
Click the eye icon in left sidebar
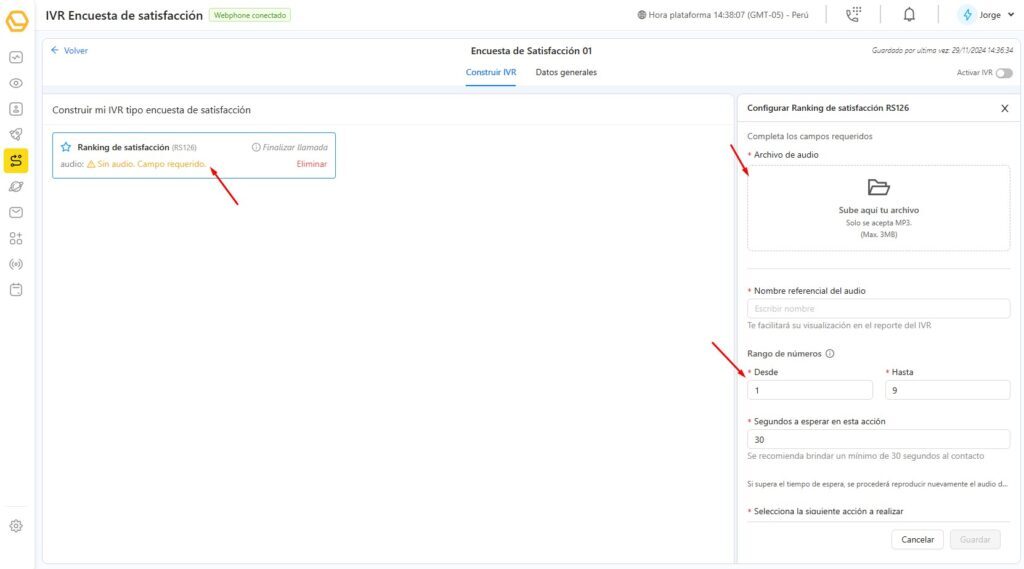pos(16,83)
